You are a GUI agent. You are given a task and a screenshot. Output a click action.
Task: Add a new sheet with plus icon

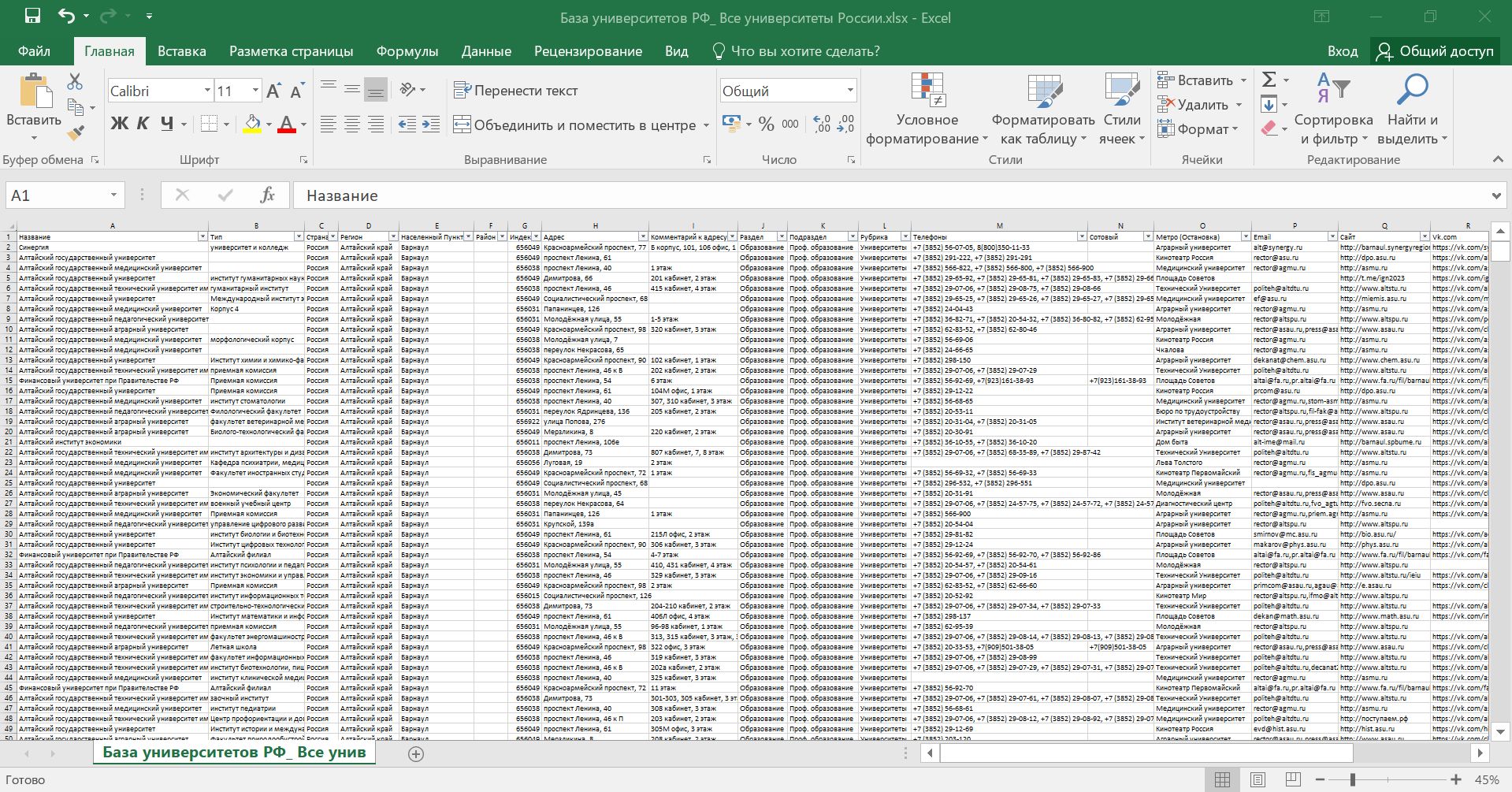(x=416, y=754)
